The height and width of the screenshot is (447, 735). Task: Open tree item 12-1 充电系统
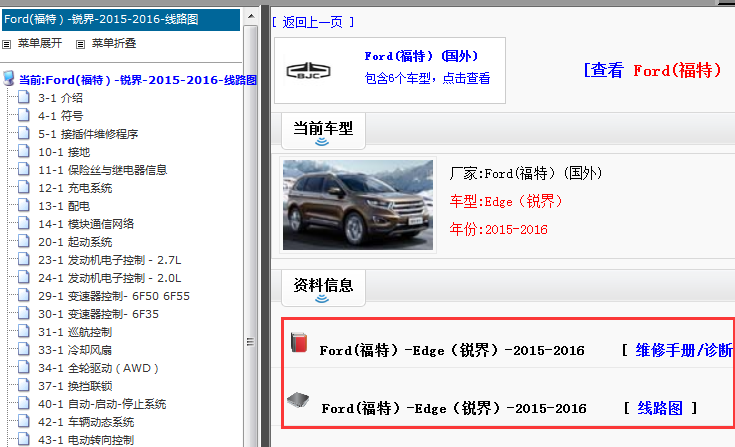click(x=75, y=188)
